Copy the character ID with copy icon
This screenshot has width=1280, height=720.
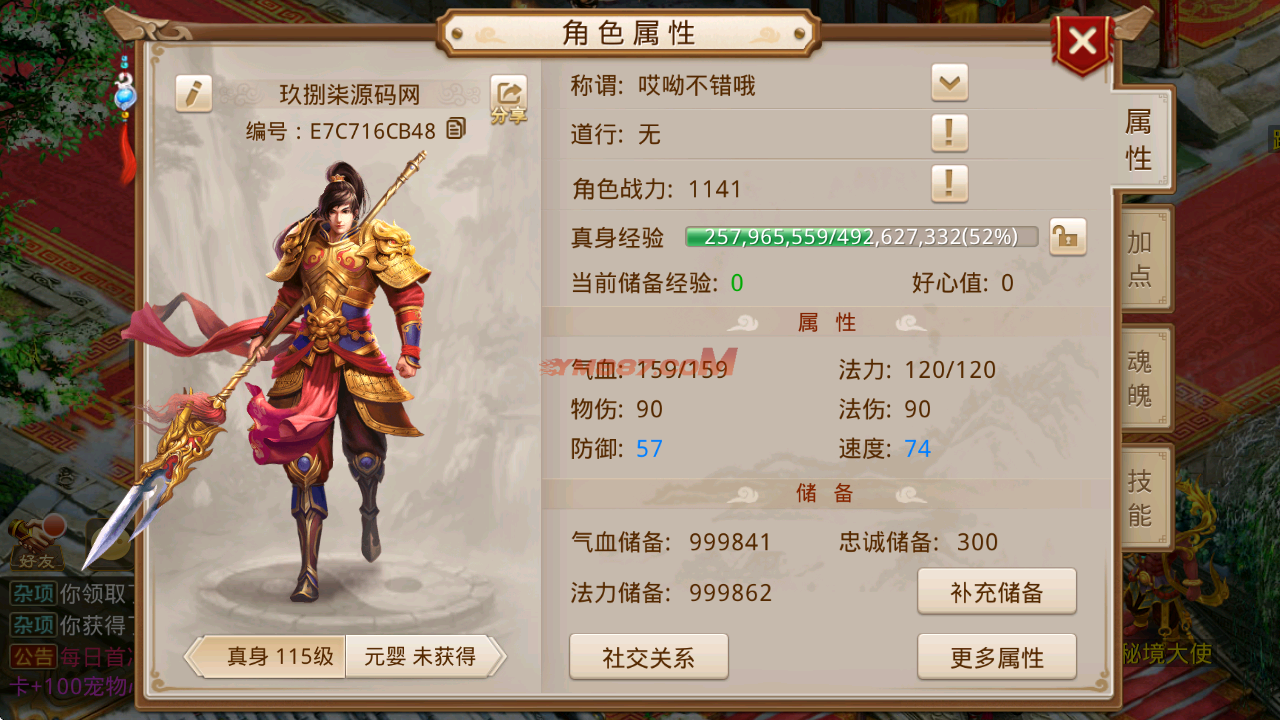pos(456,129)
